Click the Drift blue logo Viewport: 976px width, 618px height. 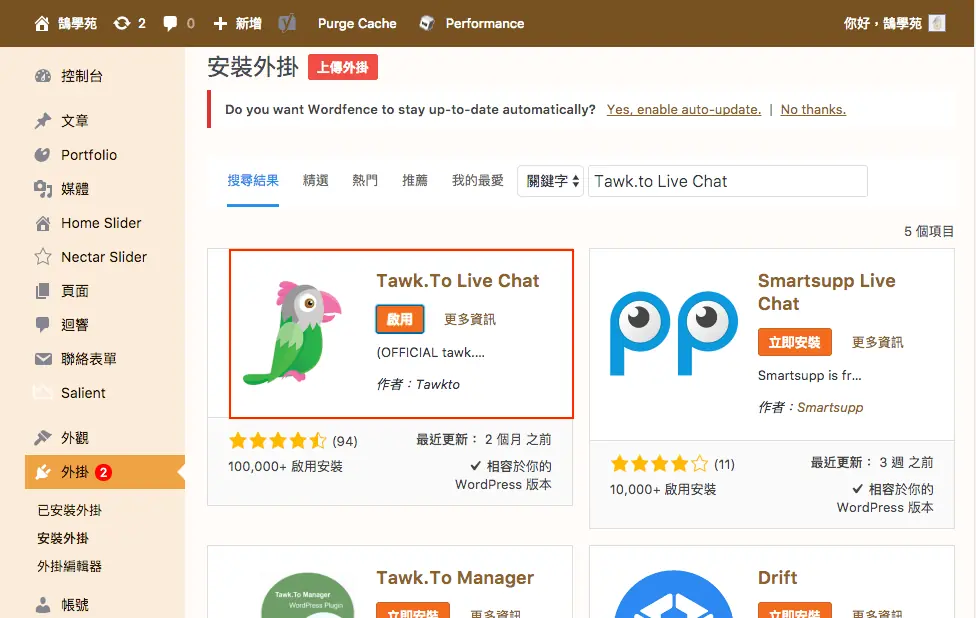pos(673,594)
